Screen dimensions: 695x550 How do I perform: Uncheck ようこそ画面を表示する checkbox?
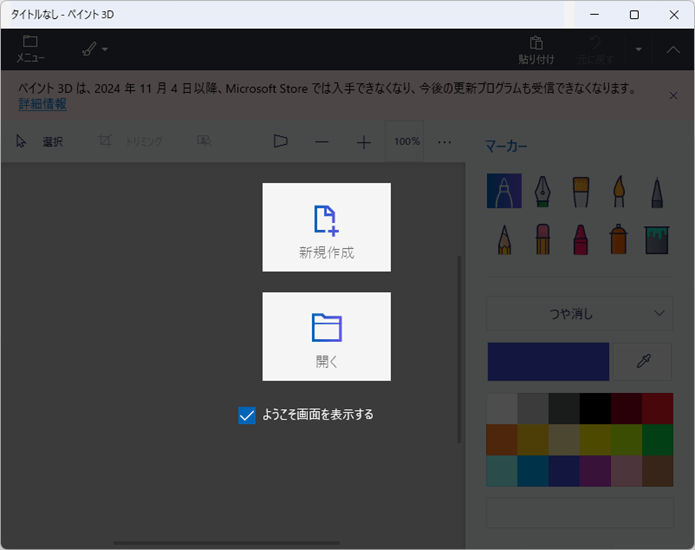247,416
